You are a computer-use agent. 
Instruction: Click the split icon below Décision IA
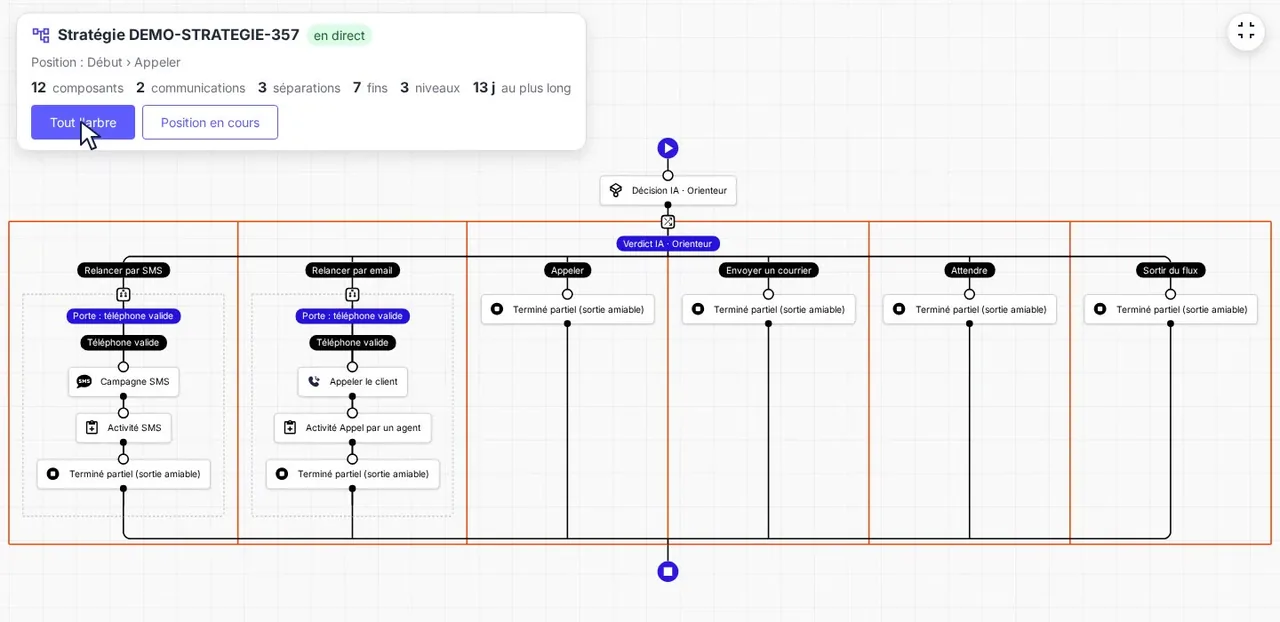[x=668, y=222]
